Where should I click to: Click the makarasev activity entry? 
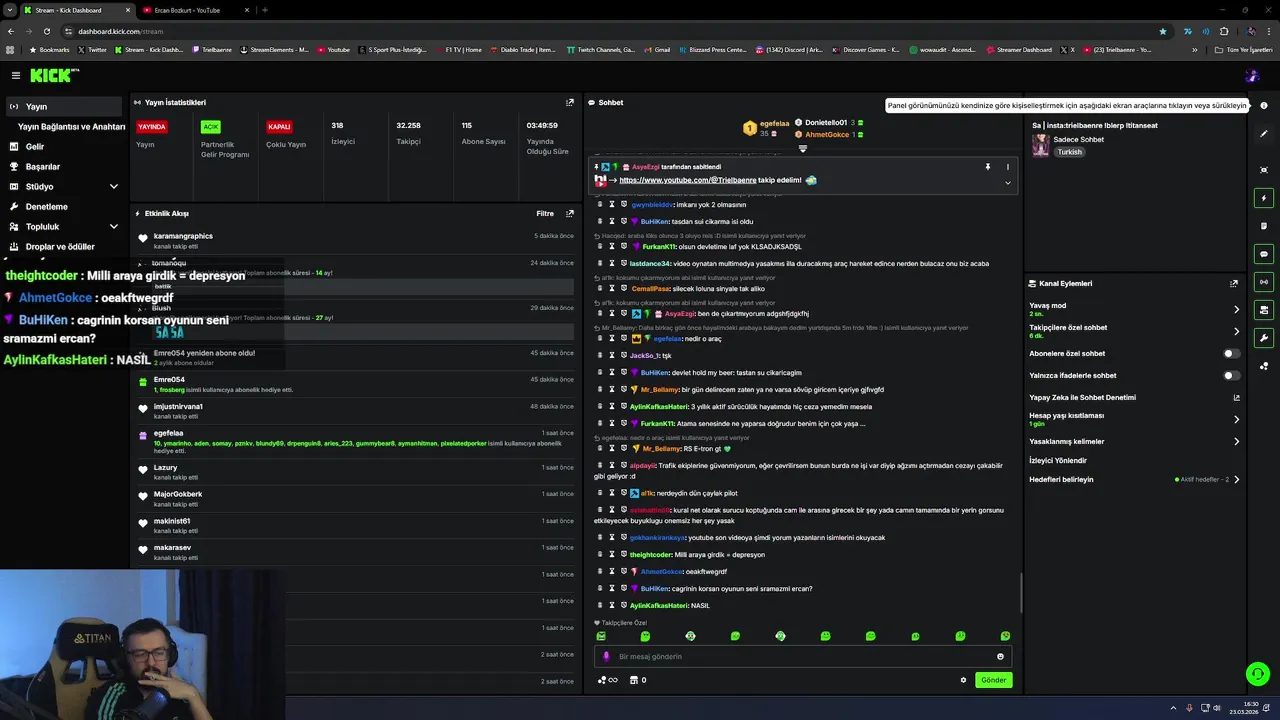click(355, 552)
